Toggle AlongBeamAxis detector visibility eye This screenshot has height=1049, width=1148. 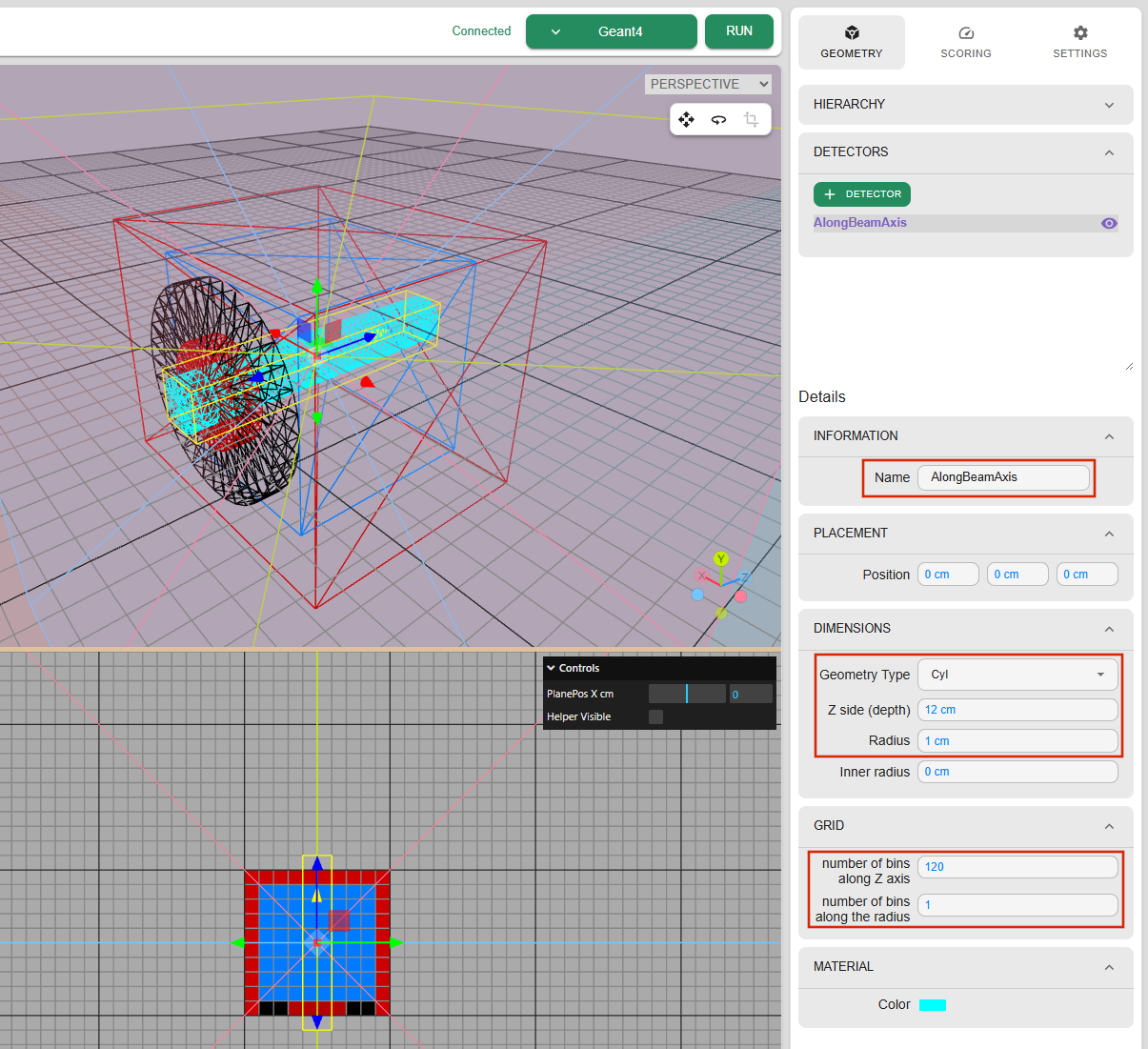coord(1109,223)
